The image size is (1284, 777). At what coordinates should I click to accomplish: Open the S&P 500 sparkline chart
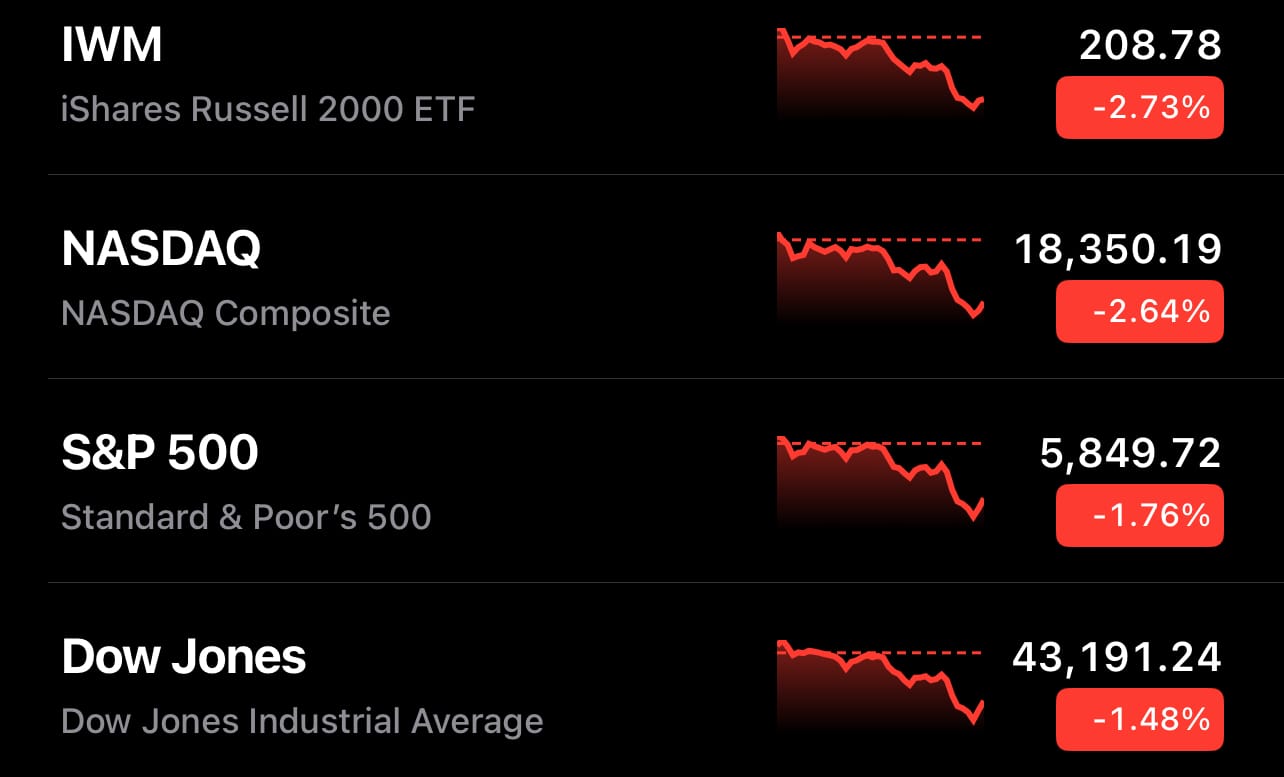(x=881, y=483)
